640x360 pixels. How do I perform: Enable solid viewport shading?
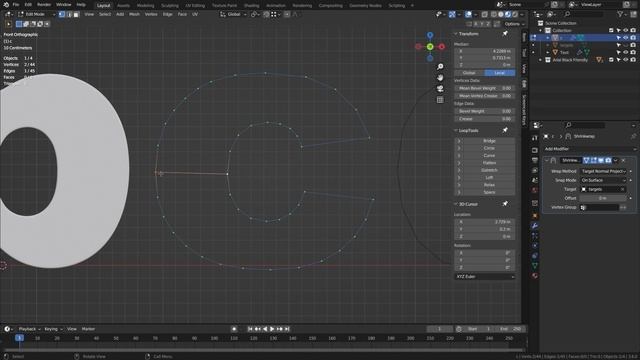(x=501, y=14)
